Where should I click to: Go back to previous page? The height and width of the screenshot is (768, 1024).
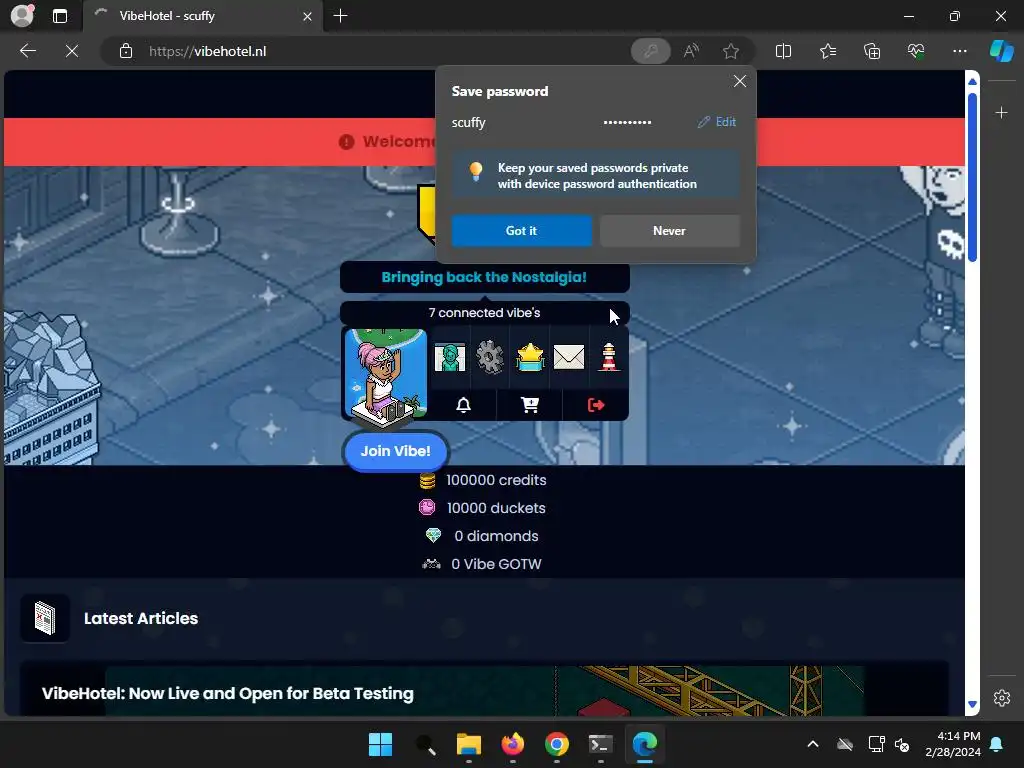(x=27, y=51)
